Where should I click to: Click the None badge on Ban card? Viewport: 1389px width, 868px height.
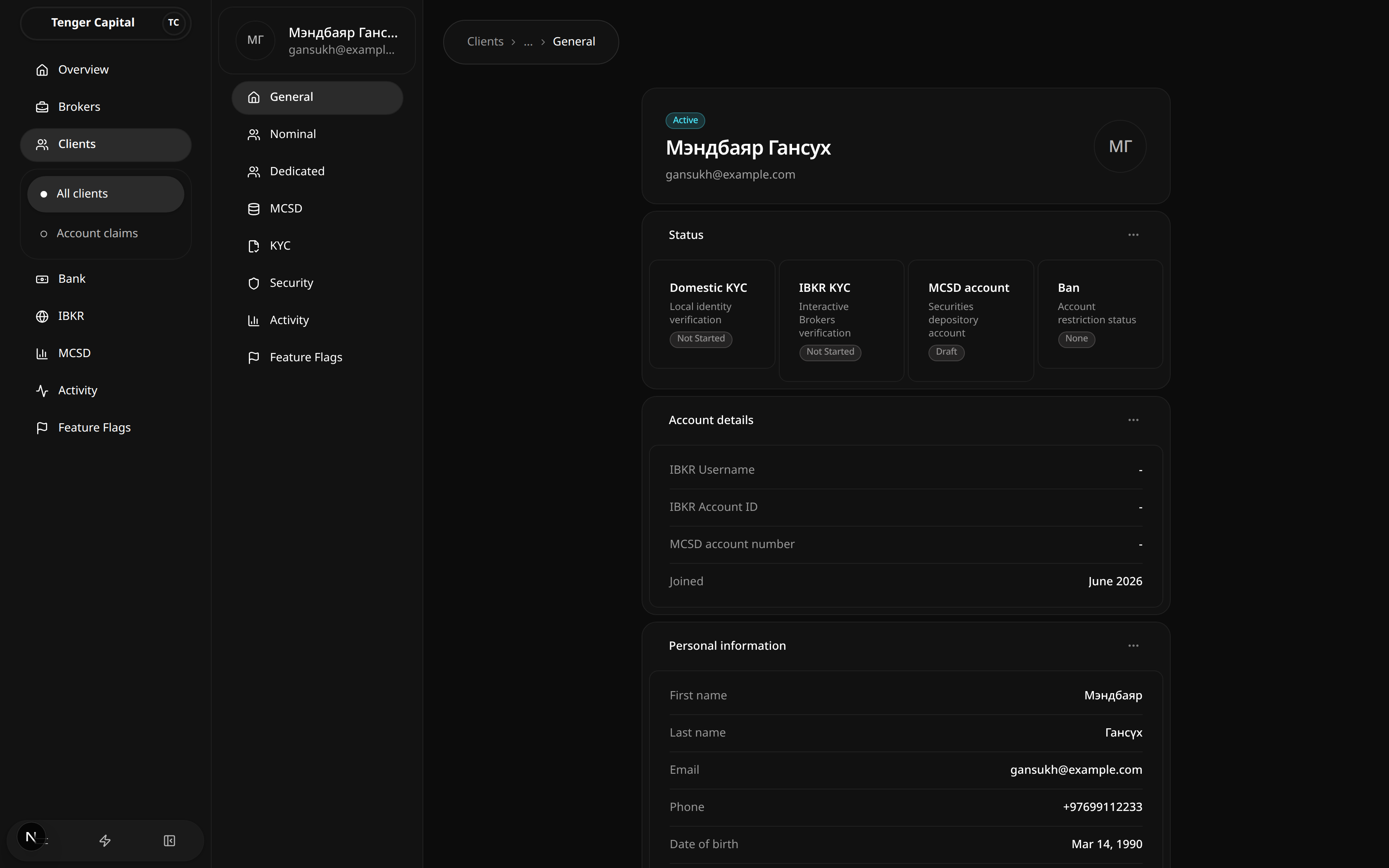(x=1076, y=339)
